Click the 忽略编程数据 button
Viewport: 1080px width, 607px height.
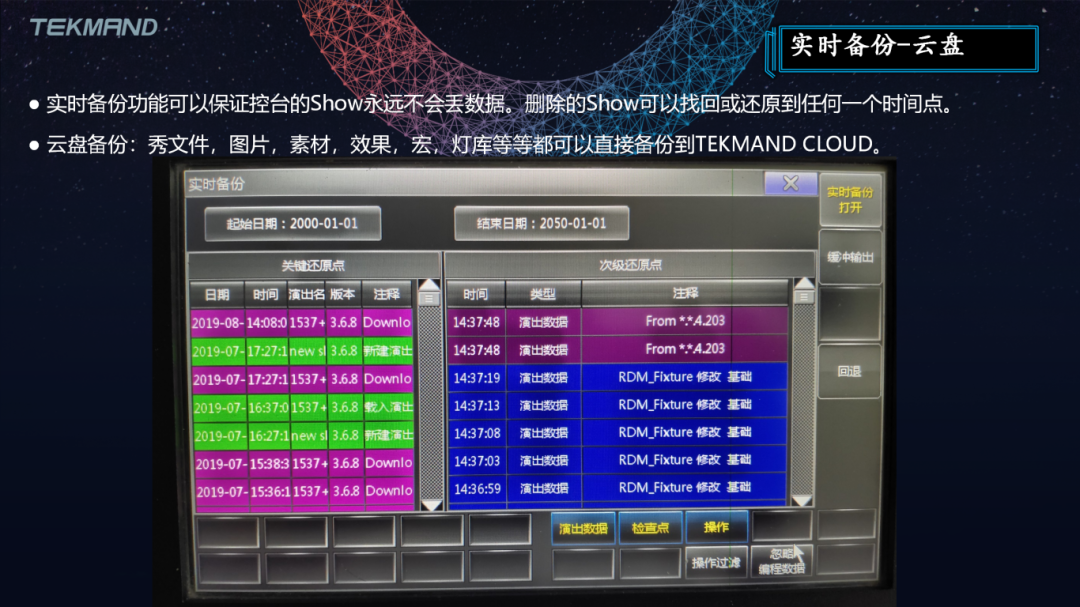click(x=781, y=562)
